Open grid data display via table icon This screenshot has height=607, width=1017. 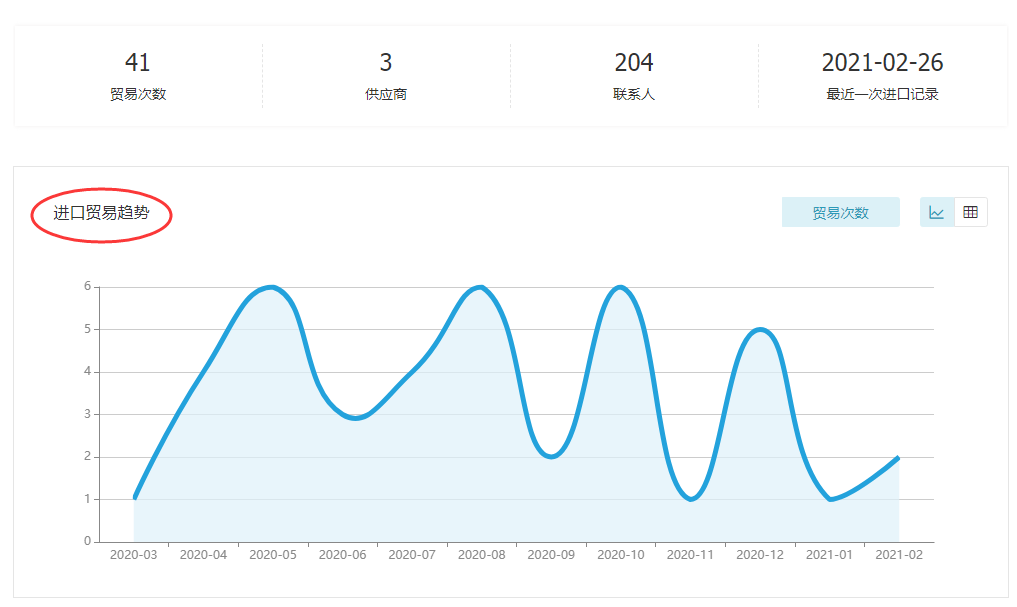[970, 212]
